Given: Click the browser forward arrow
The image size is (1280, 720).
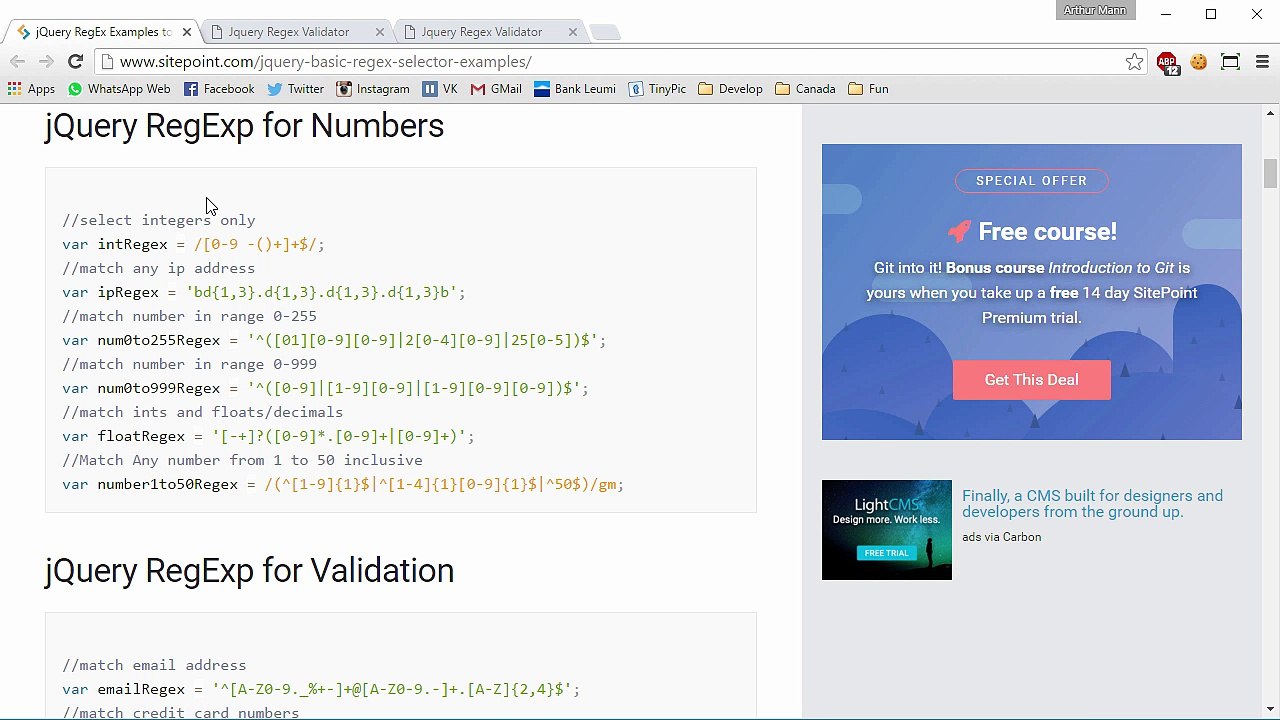Looking at the screenshot, I should click(46, 62).
